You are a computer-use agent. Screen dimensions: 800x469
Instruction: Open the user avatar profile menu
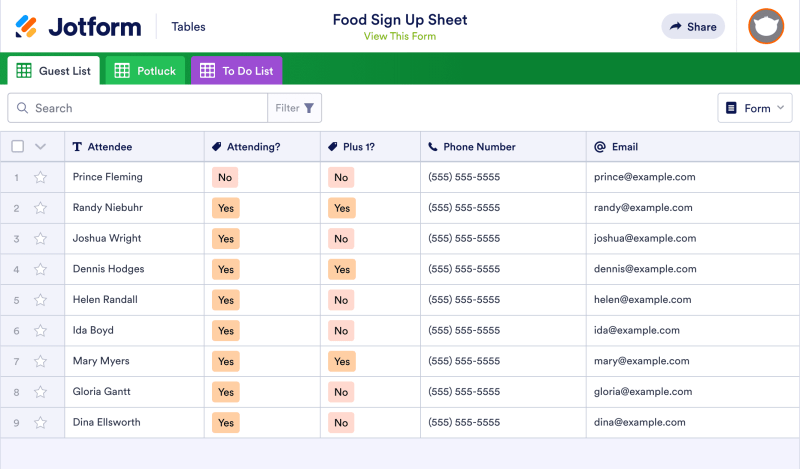tap(766, 26)
